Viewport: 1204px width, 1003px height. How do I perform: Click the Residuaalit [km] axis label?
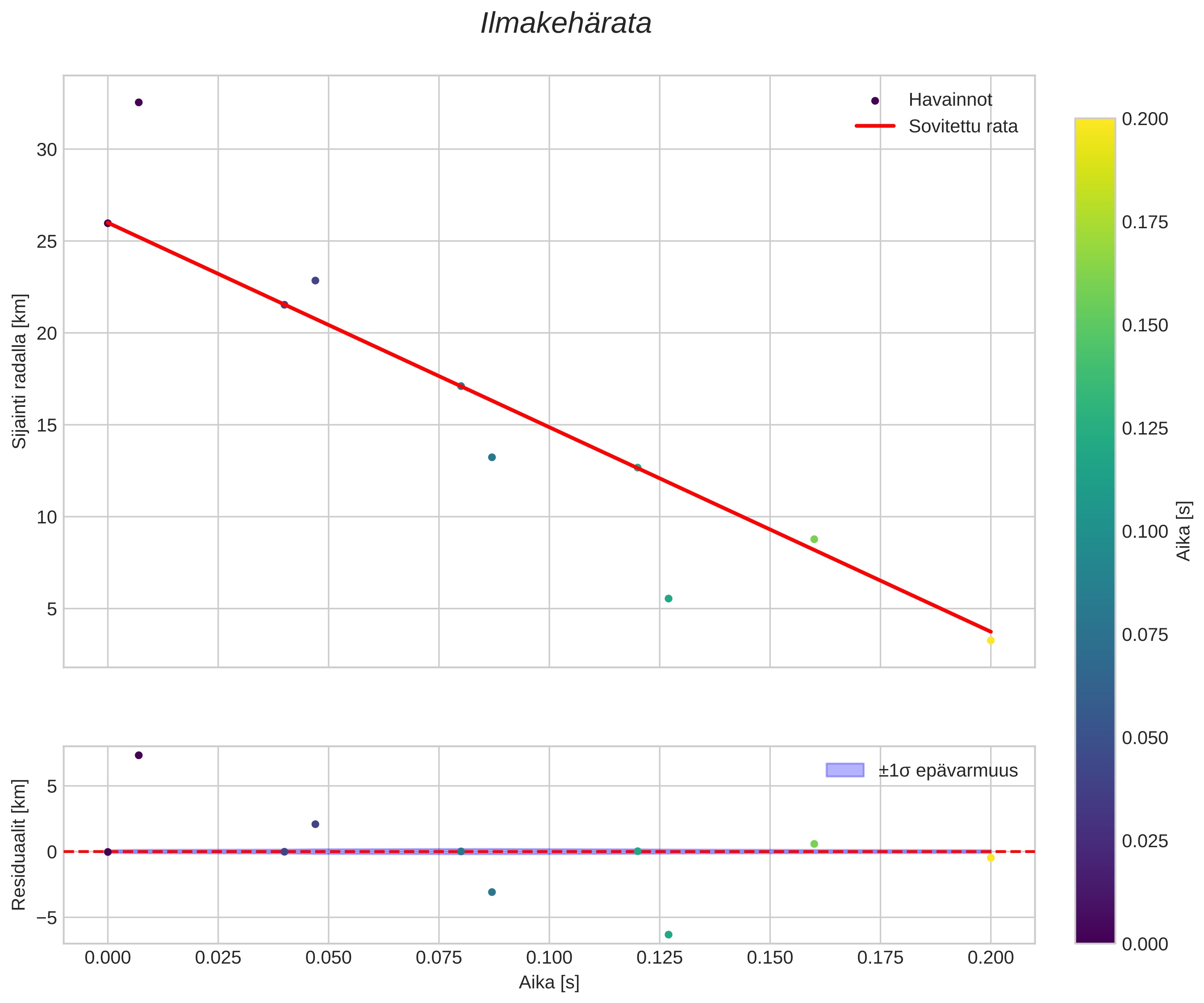(x=19, y=845)
